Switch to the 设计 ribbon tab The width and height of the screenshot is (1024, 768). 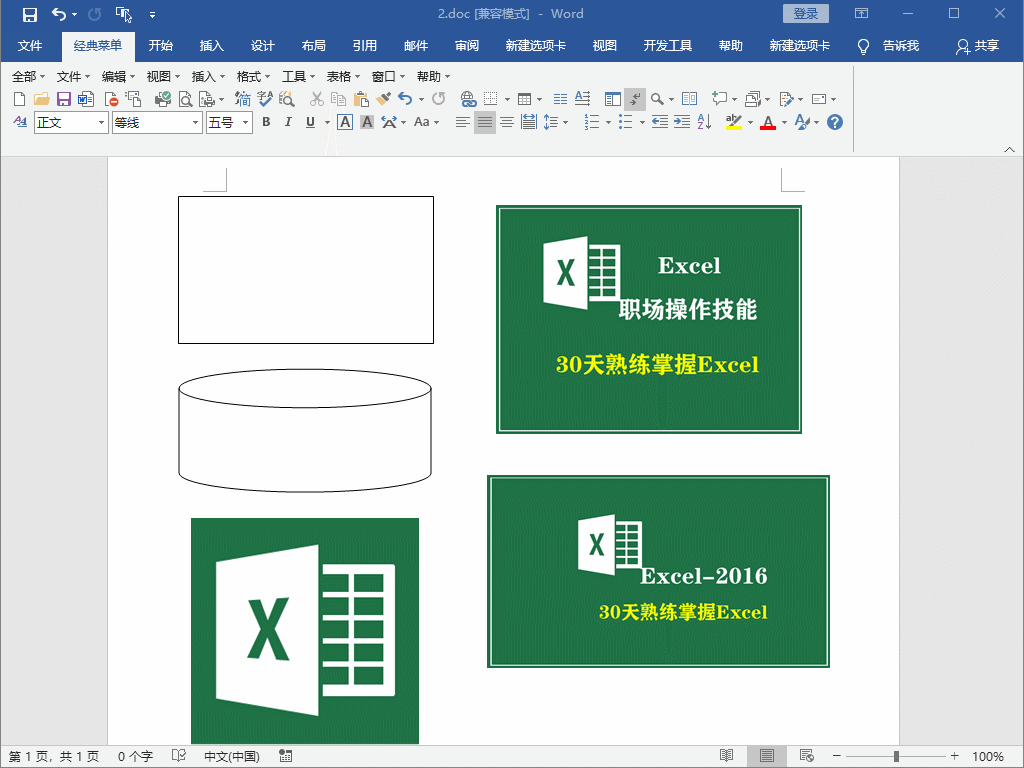[x=263, y=46]
